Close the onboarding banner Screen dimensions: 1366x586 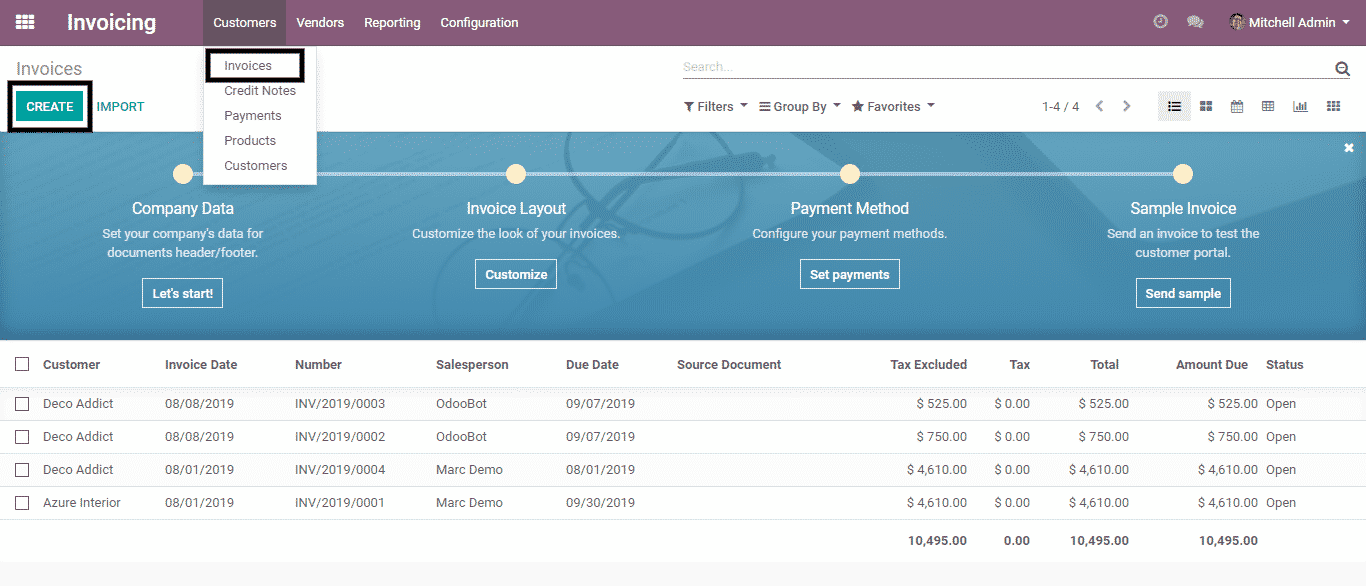point(1348,148)
